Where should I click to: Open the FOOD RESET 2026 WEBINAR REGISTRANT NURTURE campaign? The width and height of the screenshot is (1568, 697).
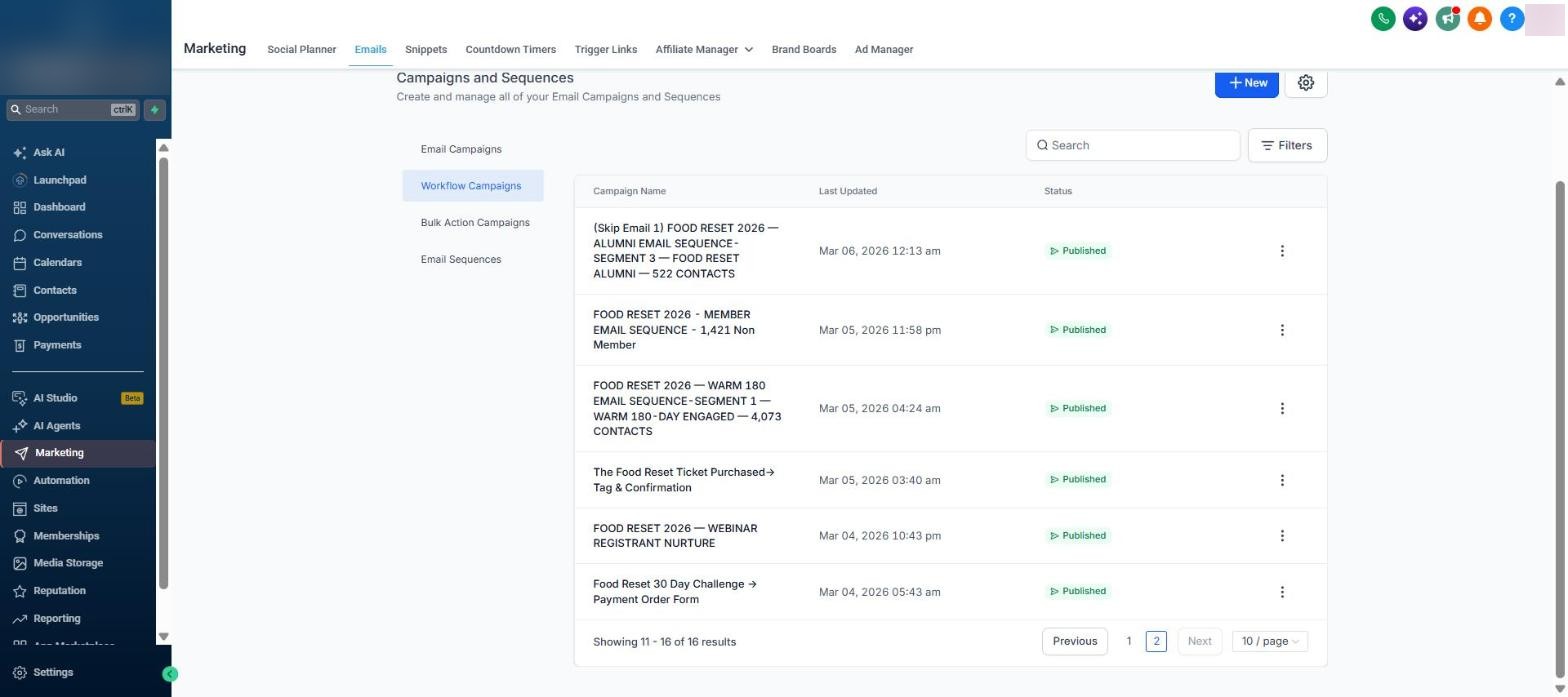click(x=675, y=536)
